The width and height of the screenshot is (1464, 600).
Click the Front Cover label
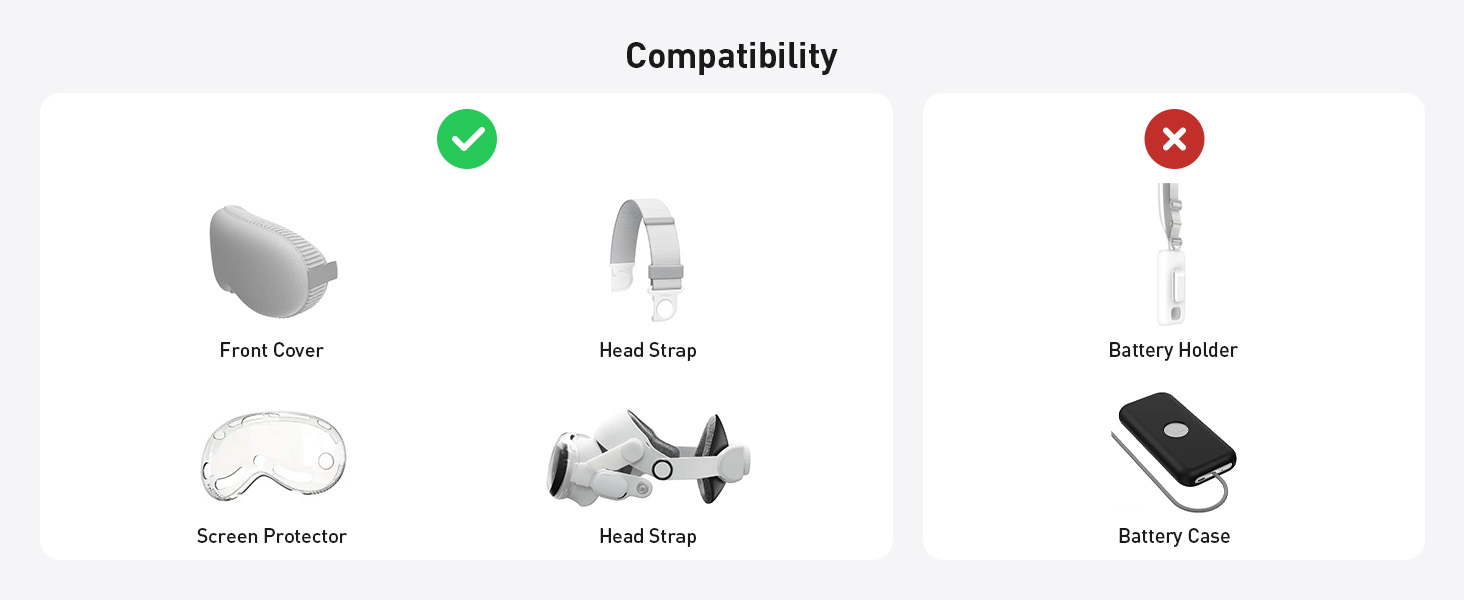[272, 350]
